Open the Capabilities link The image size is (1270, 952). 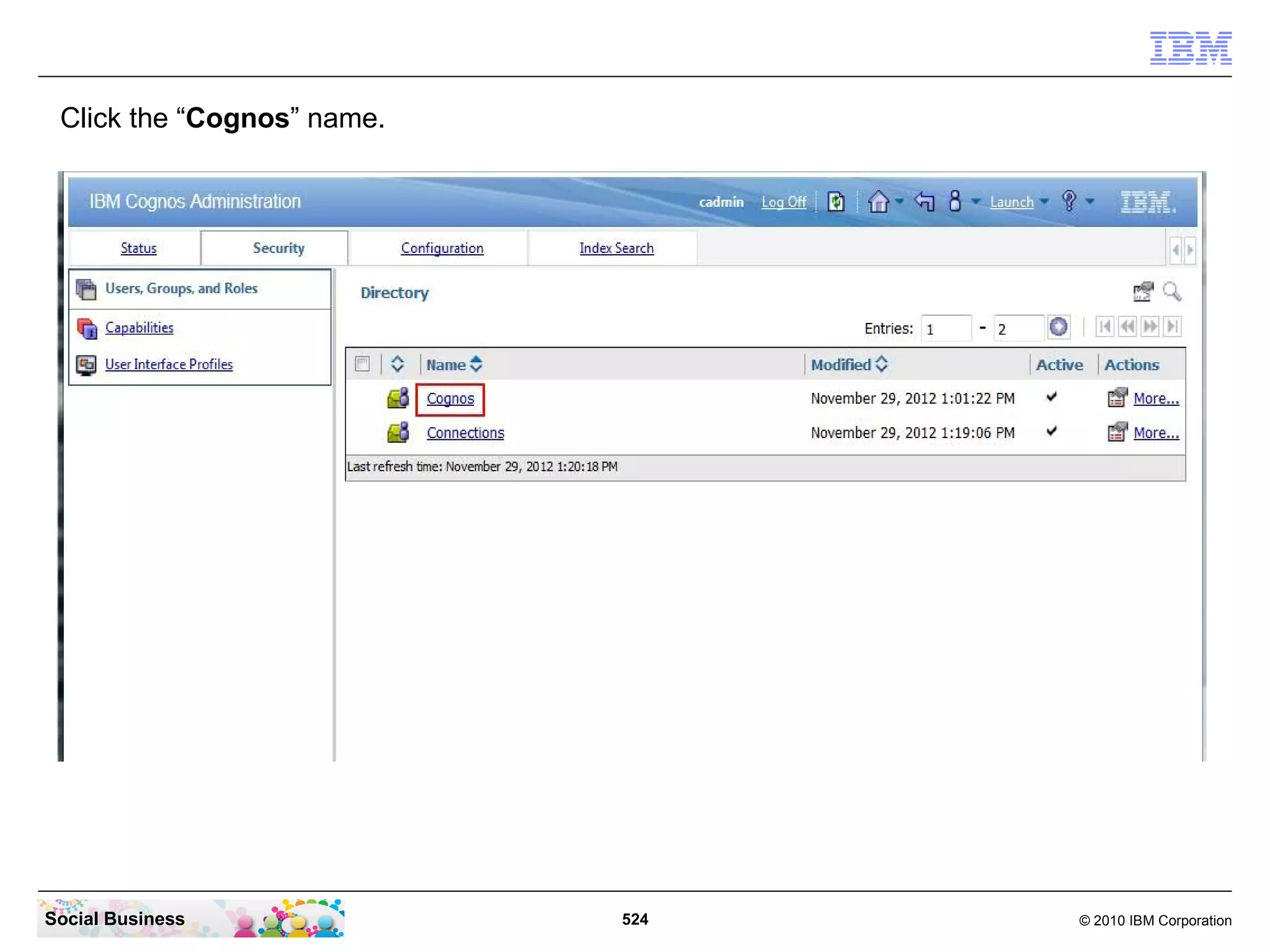140,327
